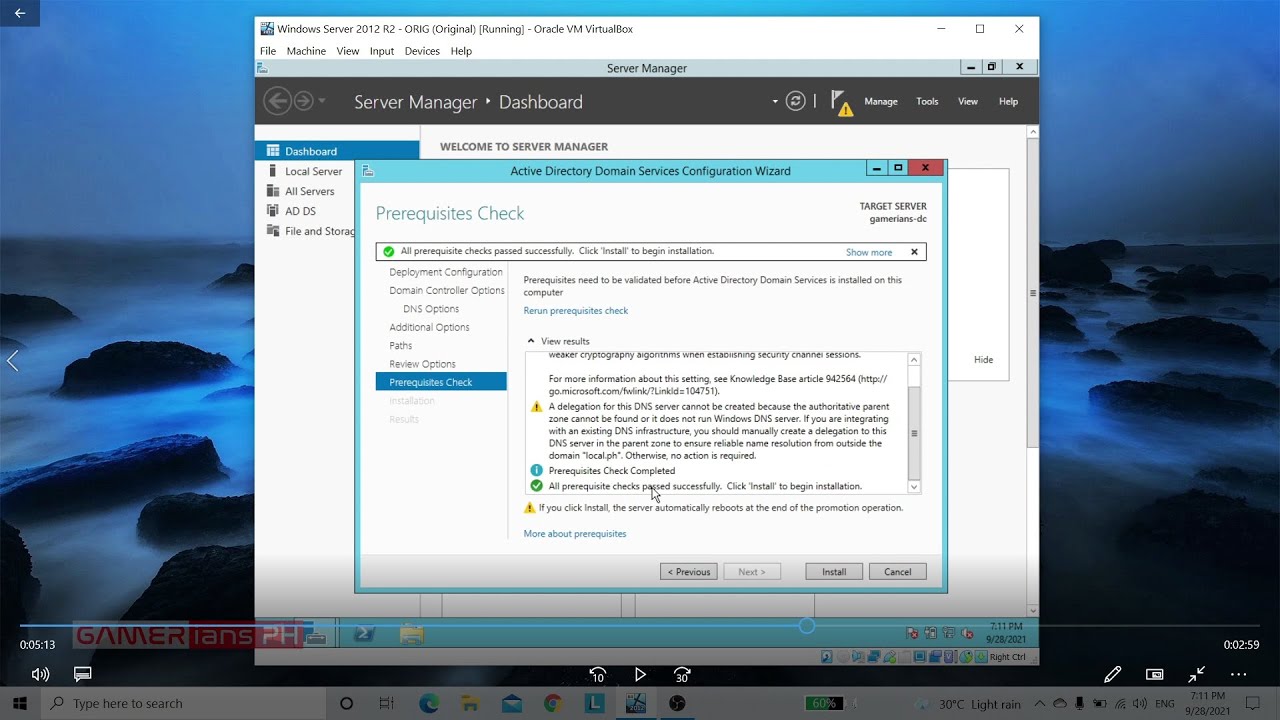Click the video player back arrow
1280x720 pixels.
[x=20, y=14]
